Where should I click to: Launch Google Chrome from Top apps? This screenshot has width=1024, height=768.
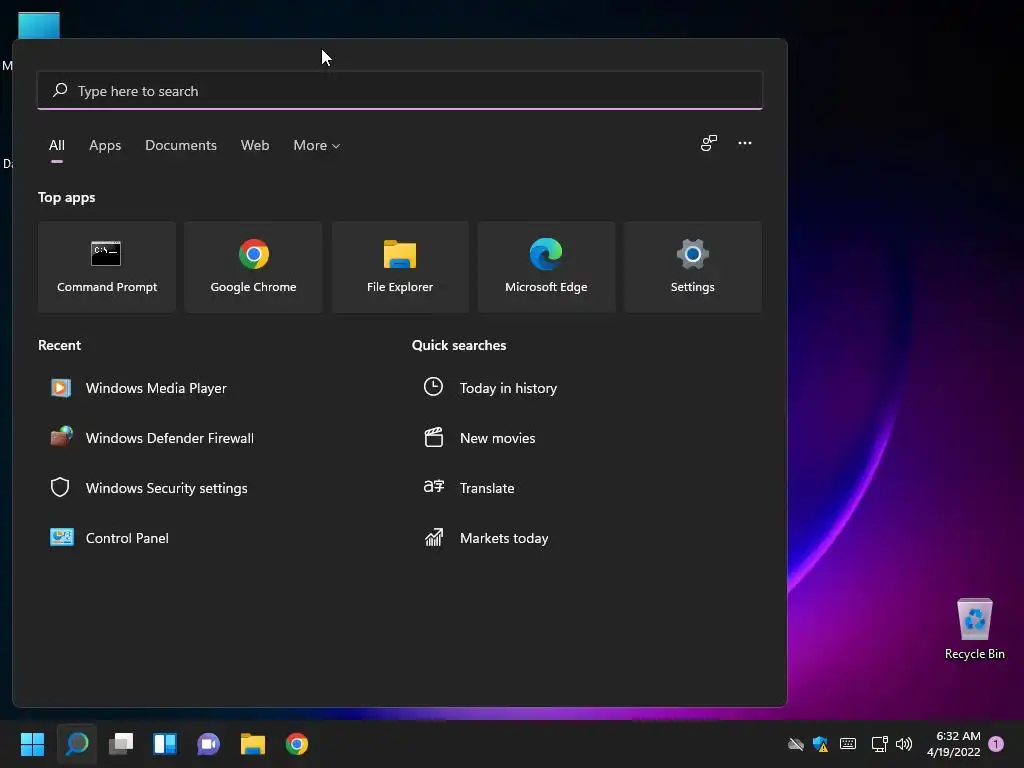pyautogui.click(x=253, y=267)
